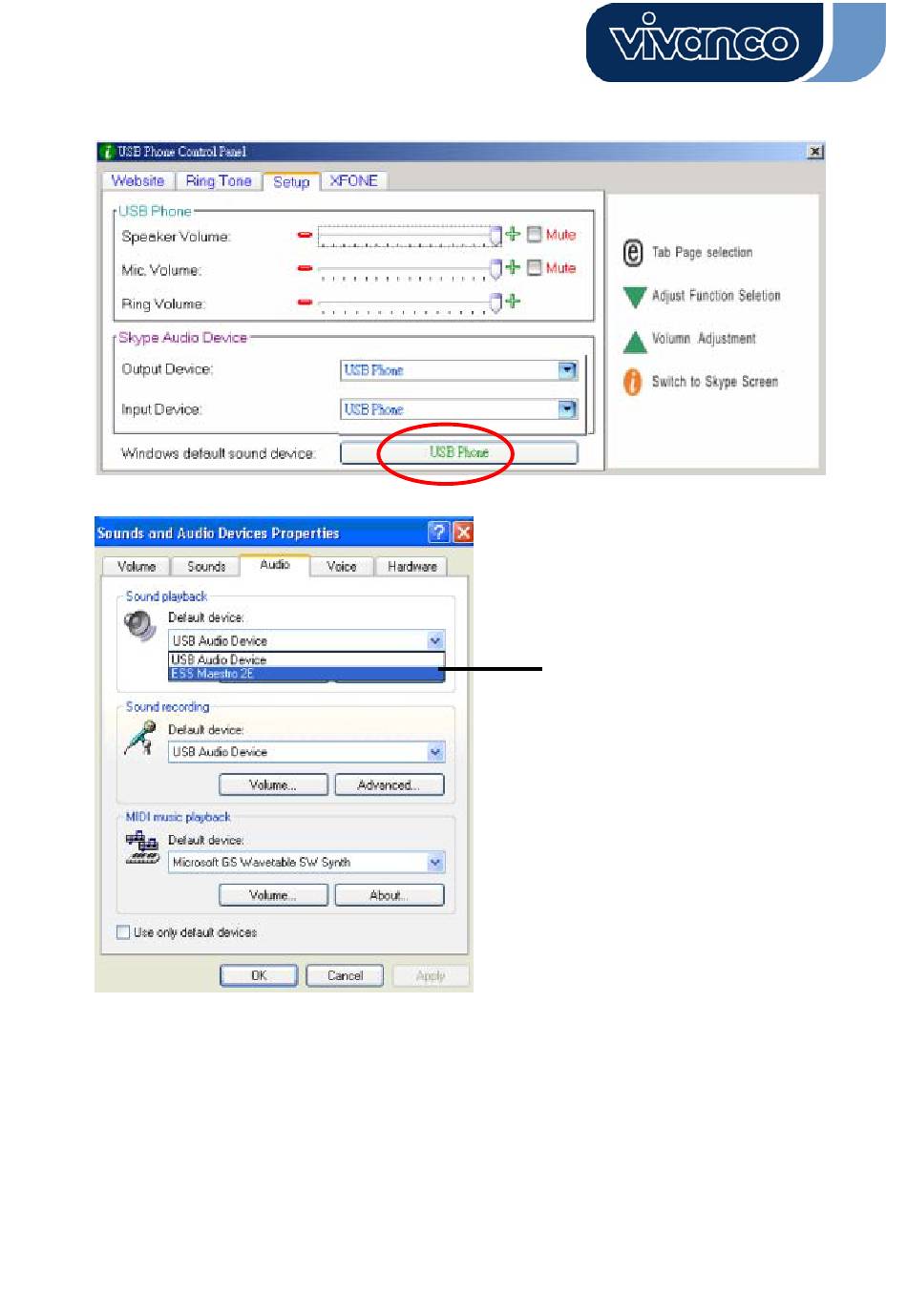Decrease Ring Volume with red minus icon
This screenshot has width=907, height=1316.
pos(305,303)
